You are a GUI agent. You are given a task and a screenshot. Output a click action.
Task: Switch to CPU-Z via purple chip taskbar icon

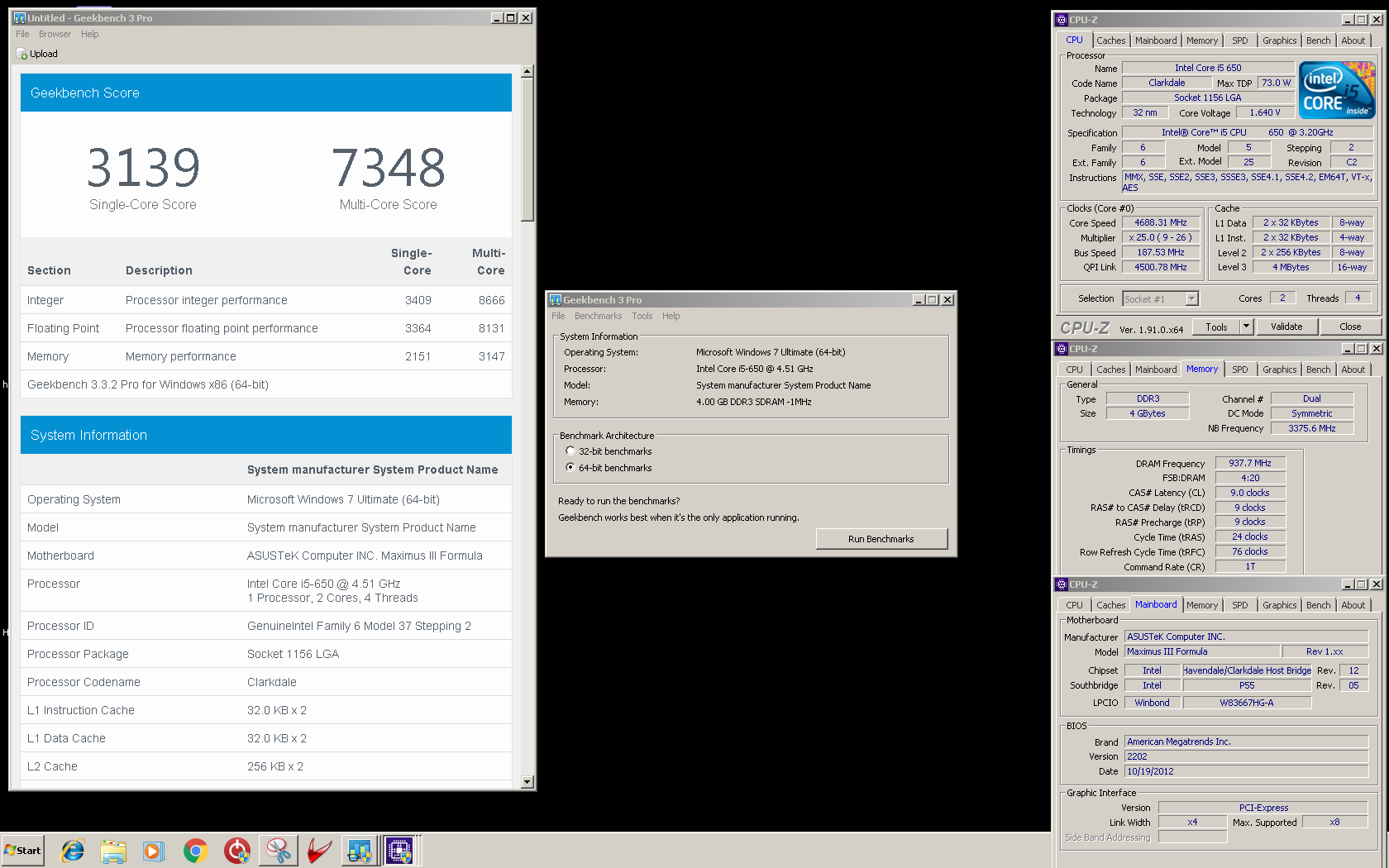[400, 850]
